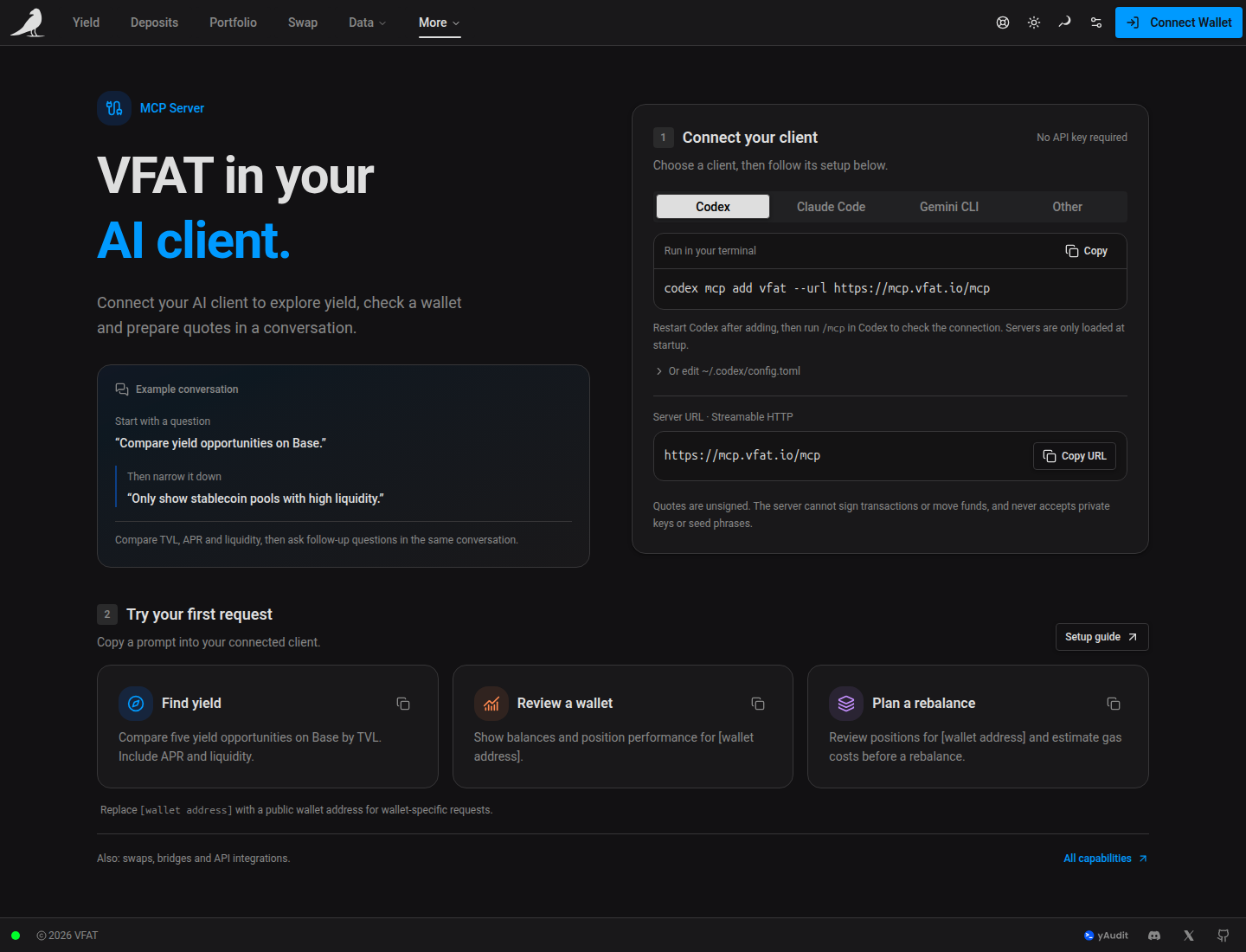The height and width of the screenshot is (952, 1246).
Task: Click the Find yield compass icon
Action: click(x=136, y=704)
